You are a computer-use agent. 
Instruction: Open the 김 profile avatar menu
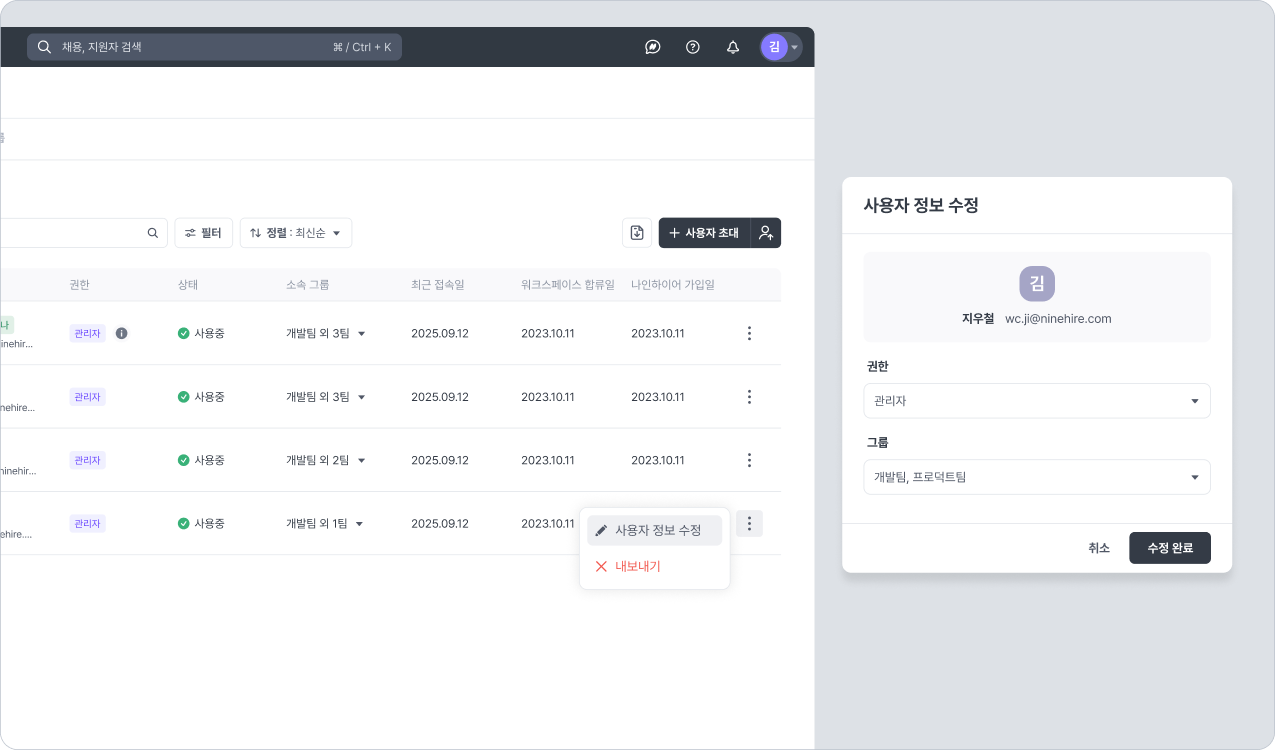[x=780, y=47]
